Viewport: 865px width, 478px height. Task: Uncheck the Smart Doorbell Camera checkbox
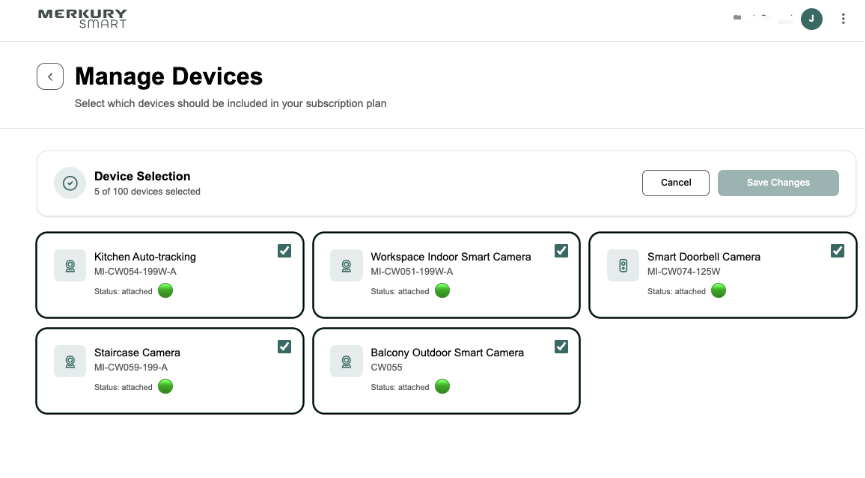pos(837,251)
